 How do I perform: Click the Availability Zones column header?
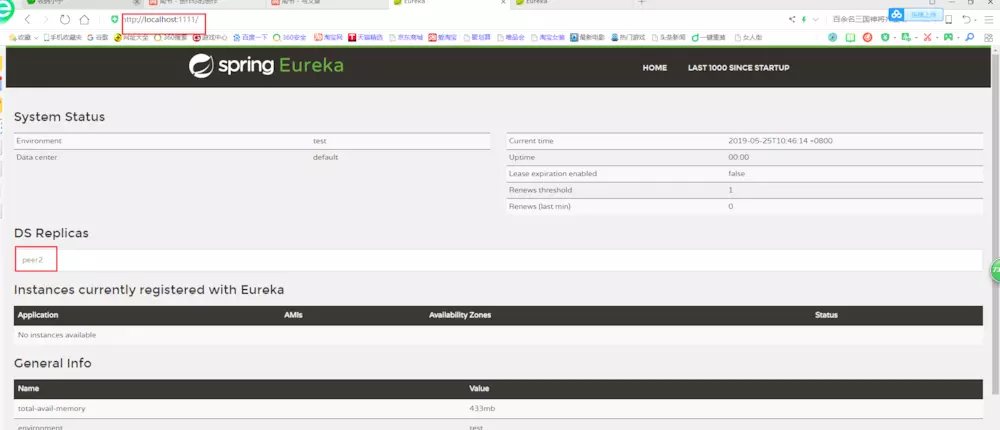point(460,315)
